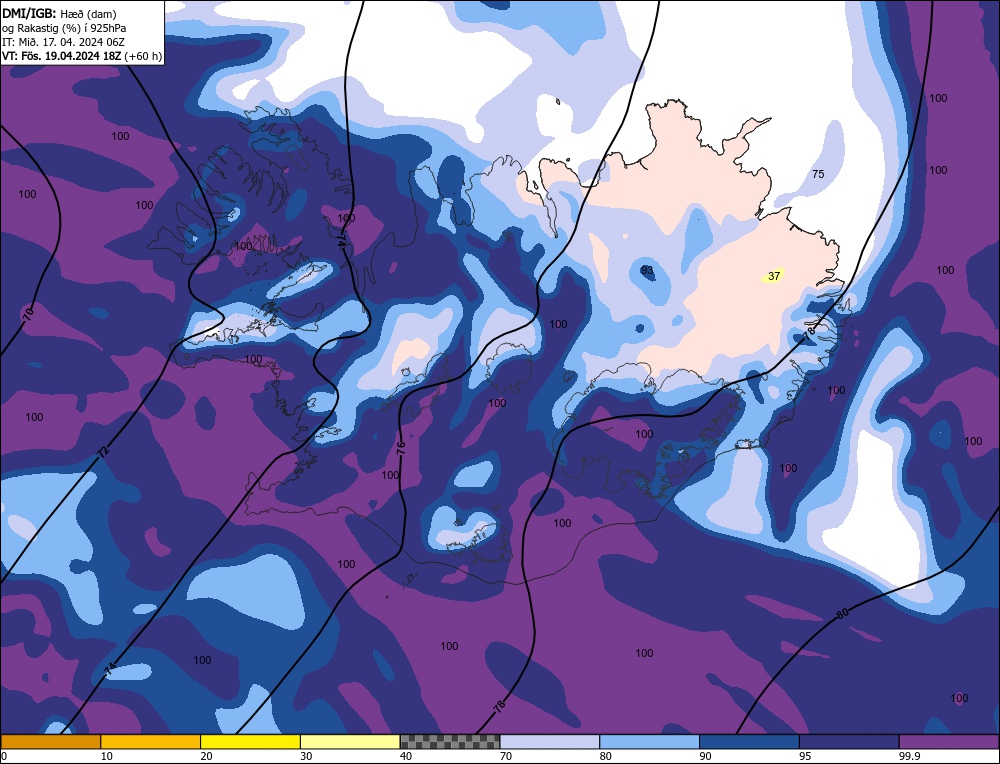The width and height of the screenshot is (1000, 764).
Task: Click the orange 10–20 legend swatch
Action: pyautogui.click(x=151, y=742)
